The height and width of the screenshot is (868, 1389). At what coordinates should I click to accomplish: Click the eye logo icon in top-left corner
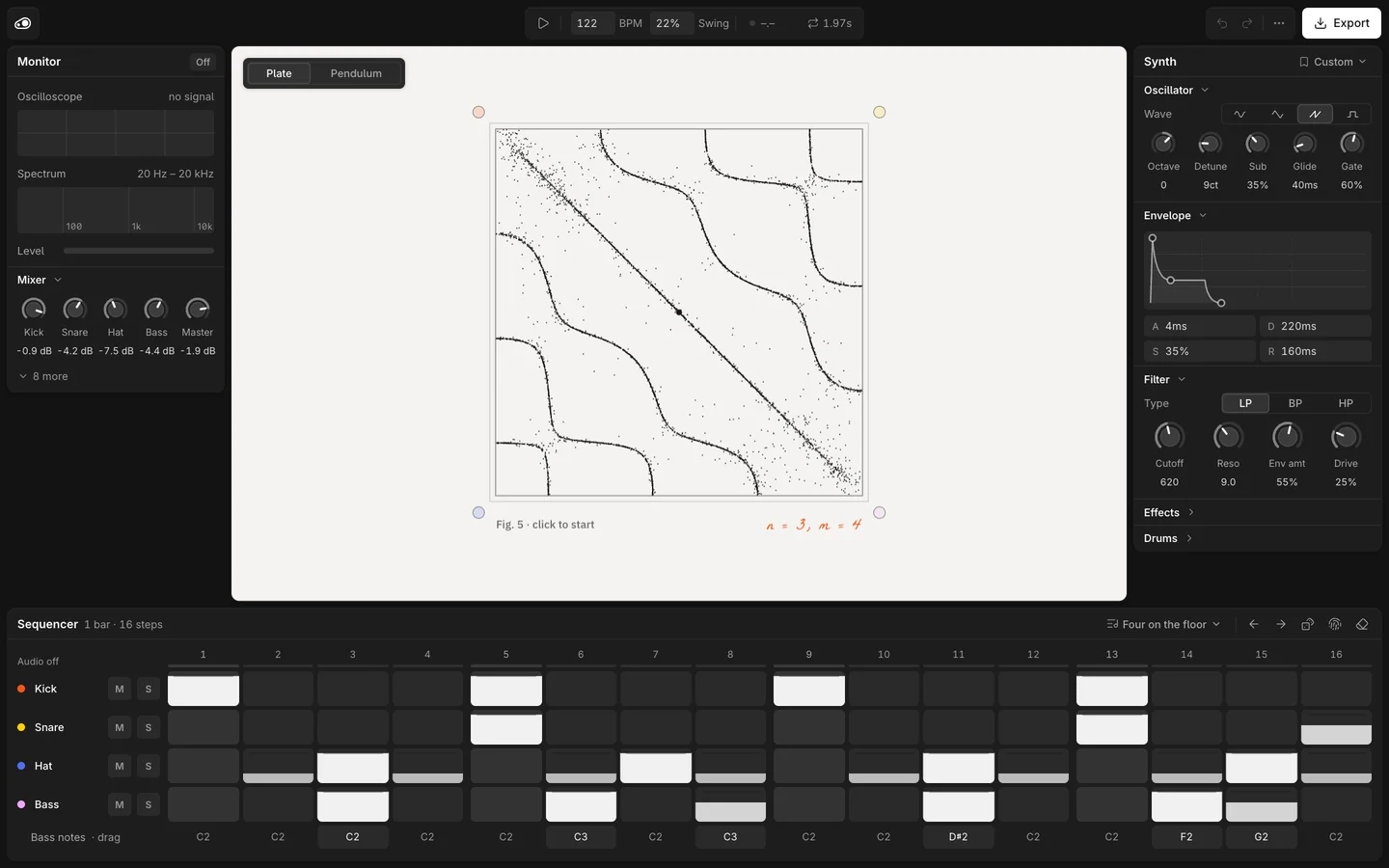23,23
